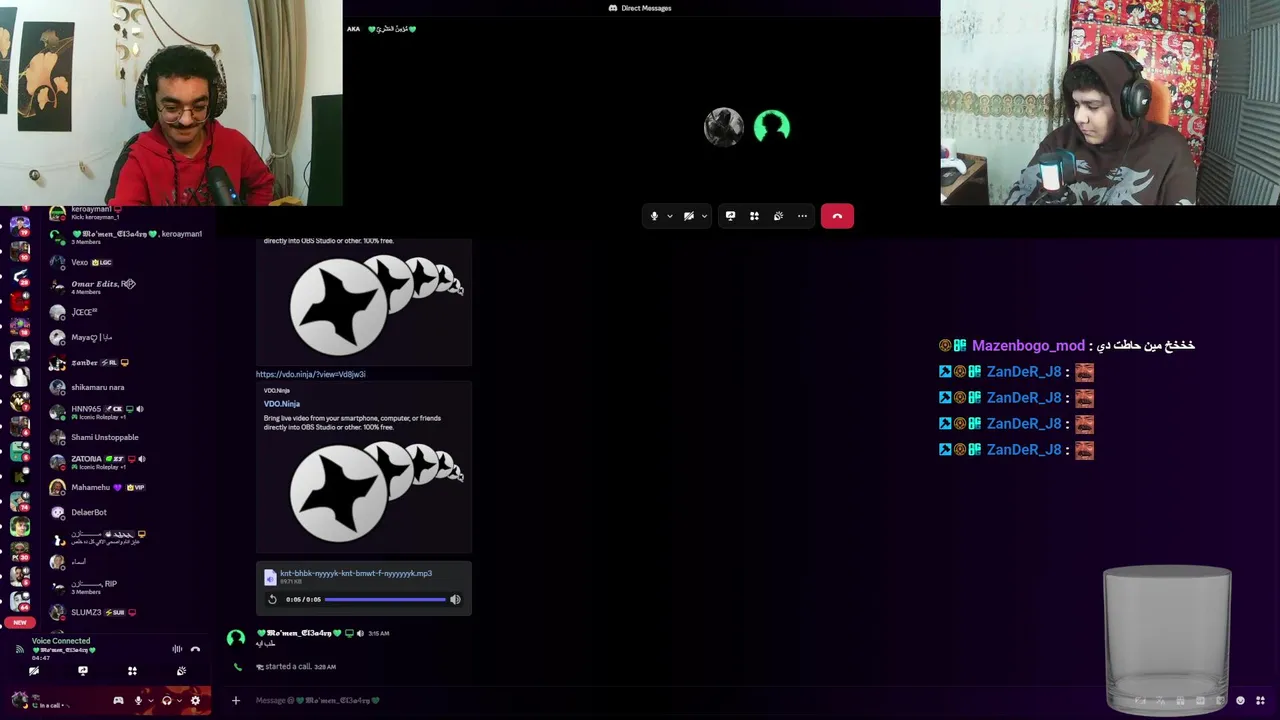Disconnect from voice in Voice Connected panel
Viewport: 1280px width, 720px height.
(195, 650)
